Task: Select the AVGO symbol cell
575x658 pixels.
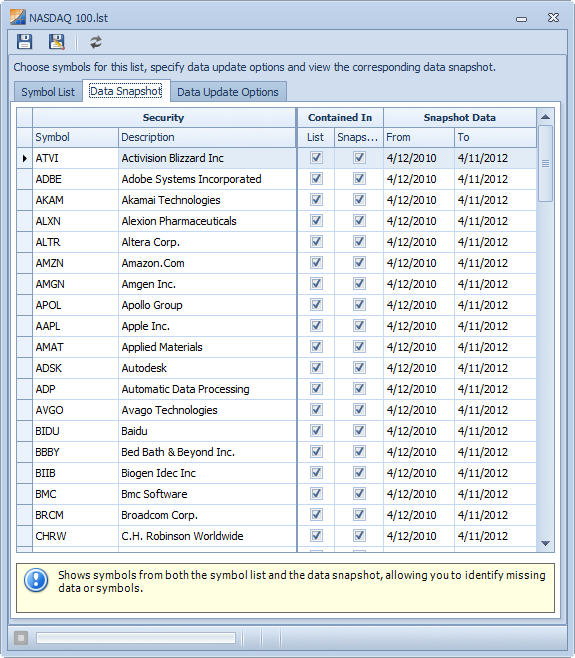Action: [76, 410]
